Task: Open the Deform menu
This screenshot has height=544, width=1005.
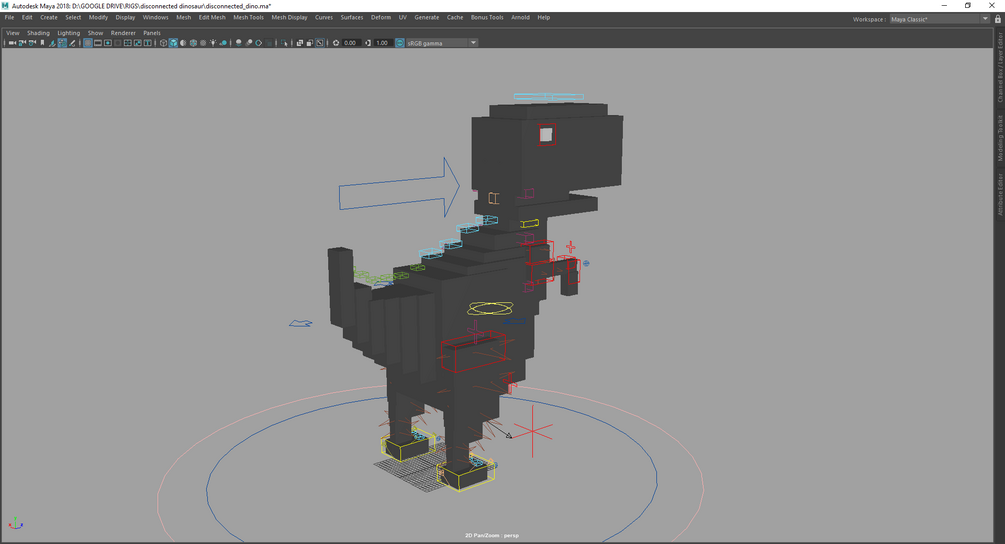Action: pos(381,17)
